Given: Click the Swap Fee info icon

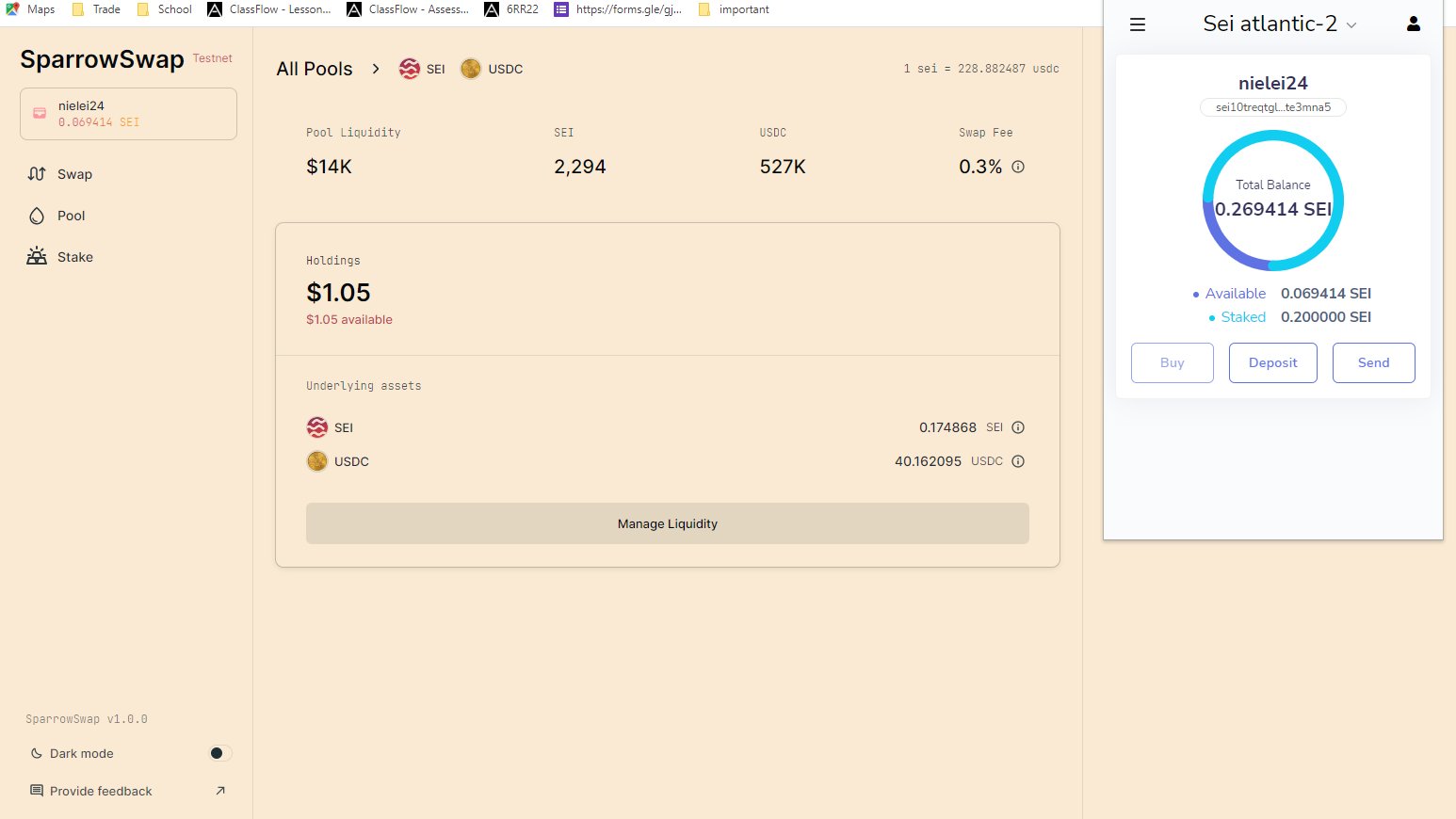Looking at the screenshot, I should coord(1018,167).
